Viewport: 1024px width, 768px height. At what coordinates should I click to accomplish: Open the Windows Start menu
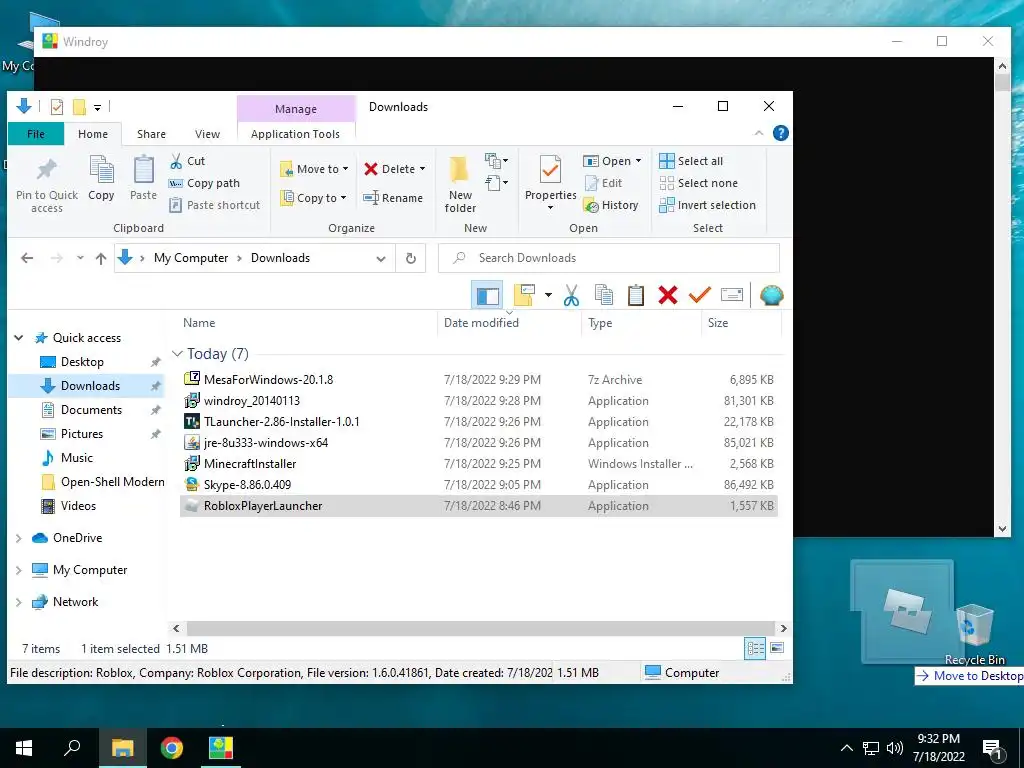click(x=24, y=748)
